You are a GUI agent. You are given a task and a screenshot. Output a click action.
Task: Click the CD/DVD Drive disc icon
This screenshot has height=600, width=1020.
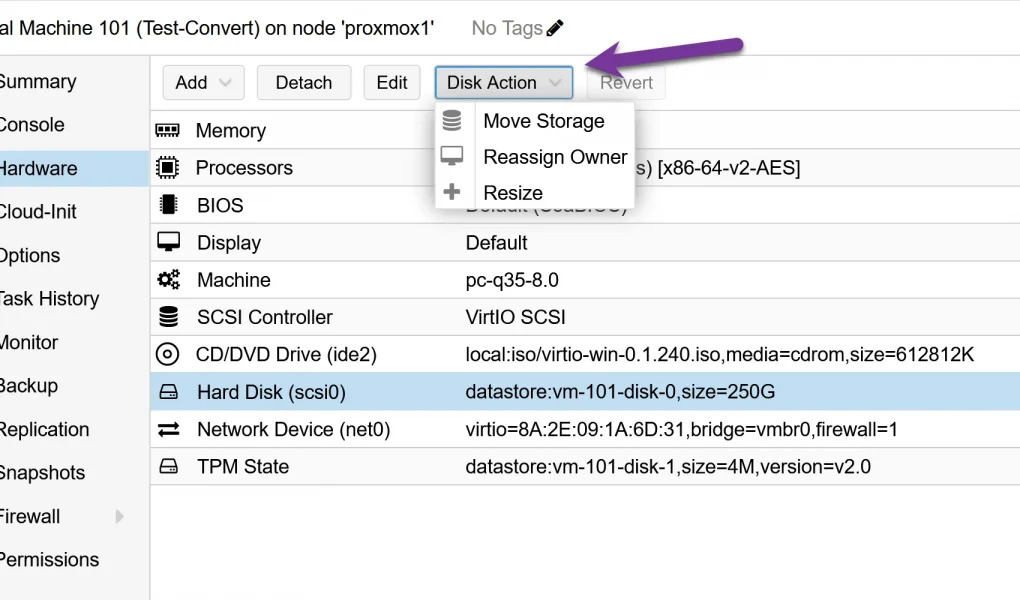[168, 355]
